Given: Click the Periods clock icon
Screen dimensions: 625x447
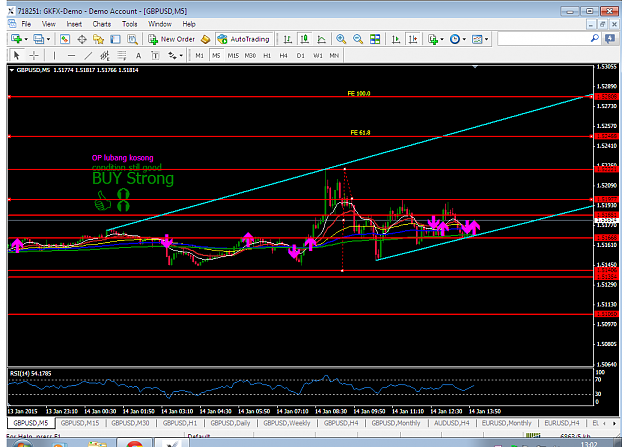Looking at the screenshot, I should [x=454, y=39].
